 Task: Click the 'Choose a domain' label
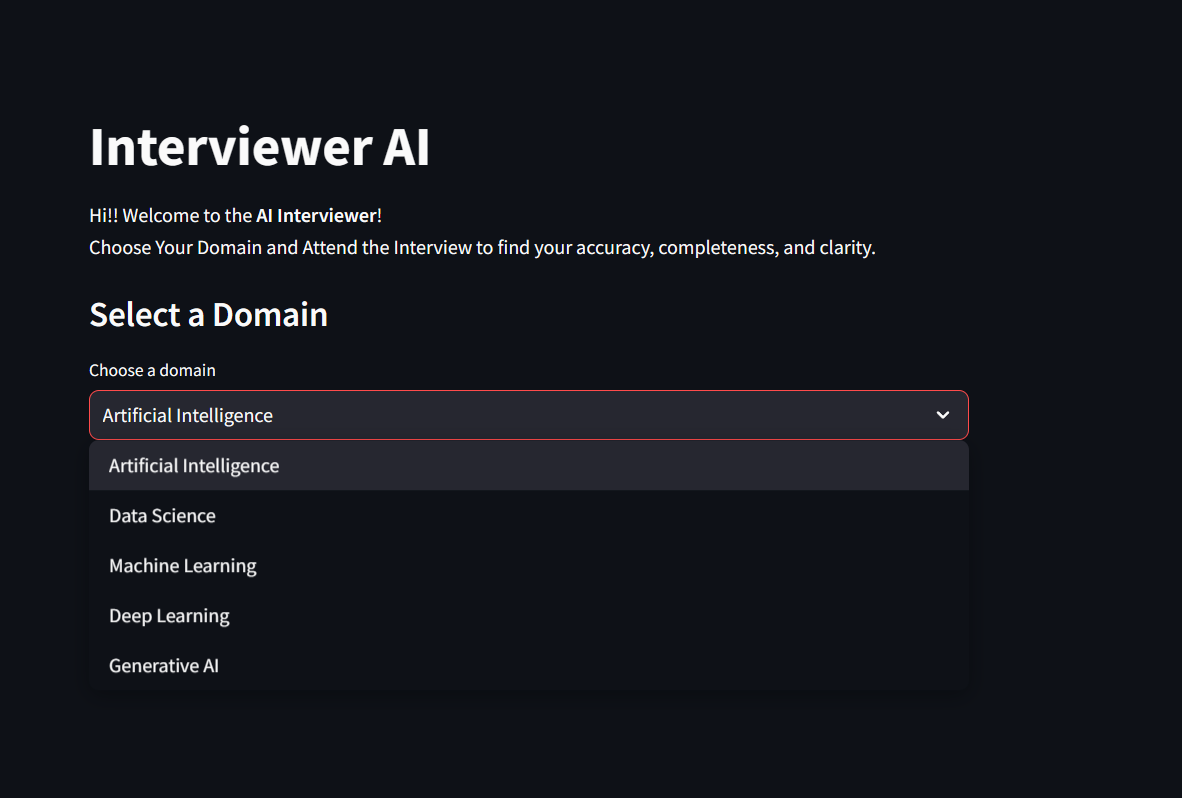tap(152, 370)
